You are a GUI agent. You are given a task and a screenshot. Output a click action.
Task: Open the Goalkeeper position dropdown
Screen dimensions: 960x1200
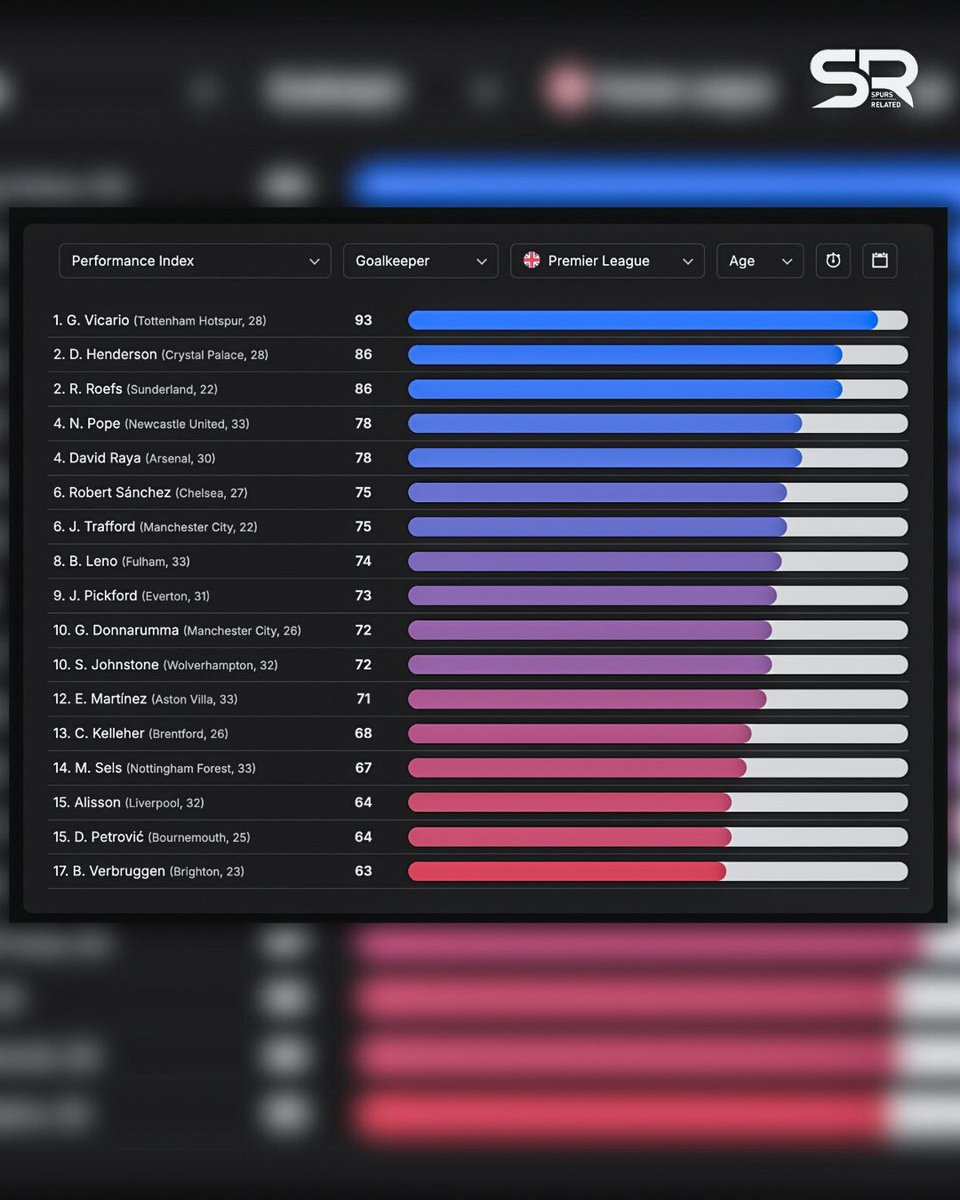pyautogui.click(x=421, y=261)
